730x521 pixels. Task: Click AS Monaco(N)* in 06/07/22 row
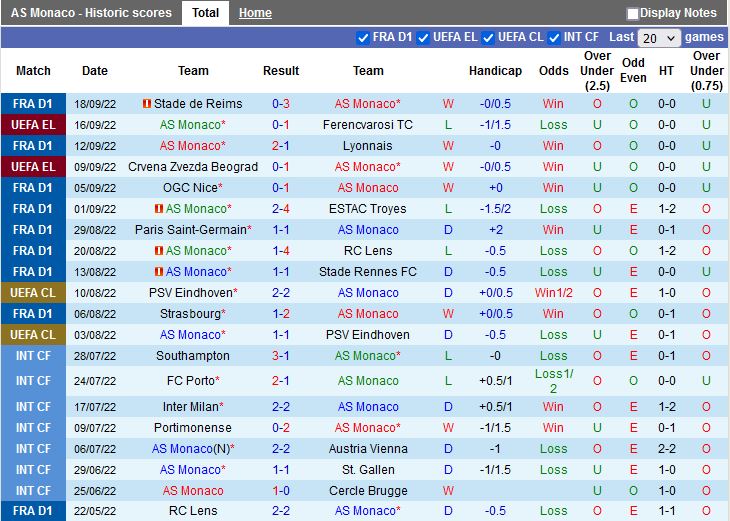tap(193, 448)
